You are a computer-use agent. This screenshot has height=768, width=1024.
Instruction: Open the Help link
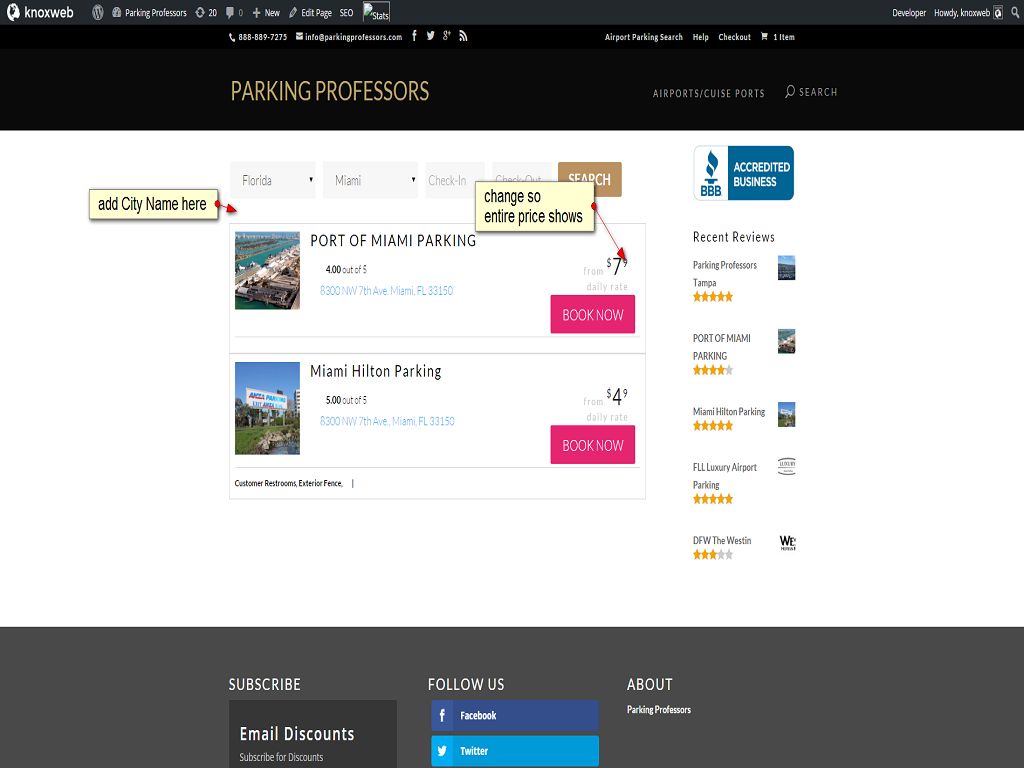(700, 37)
